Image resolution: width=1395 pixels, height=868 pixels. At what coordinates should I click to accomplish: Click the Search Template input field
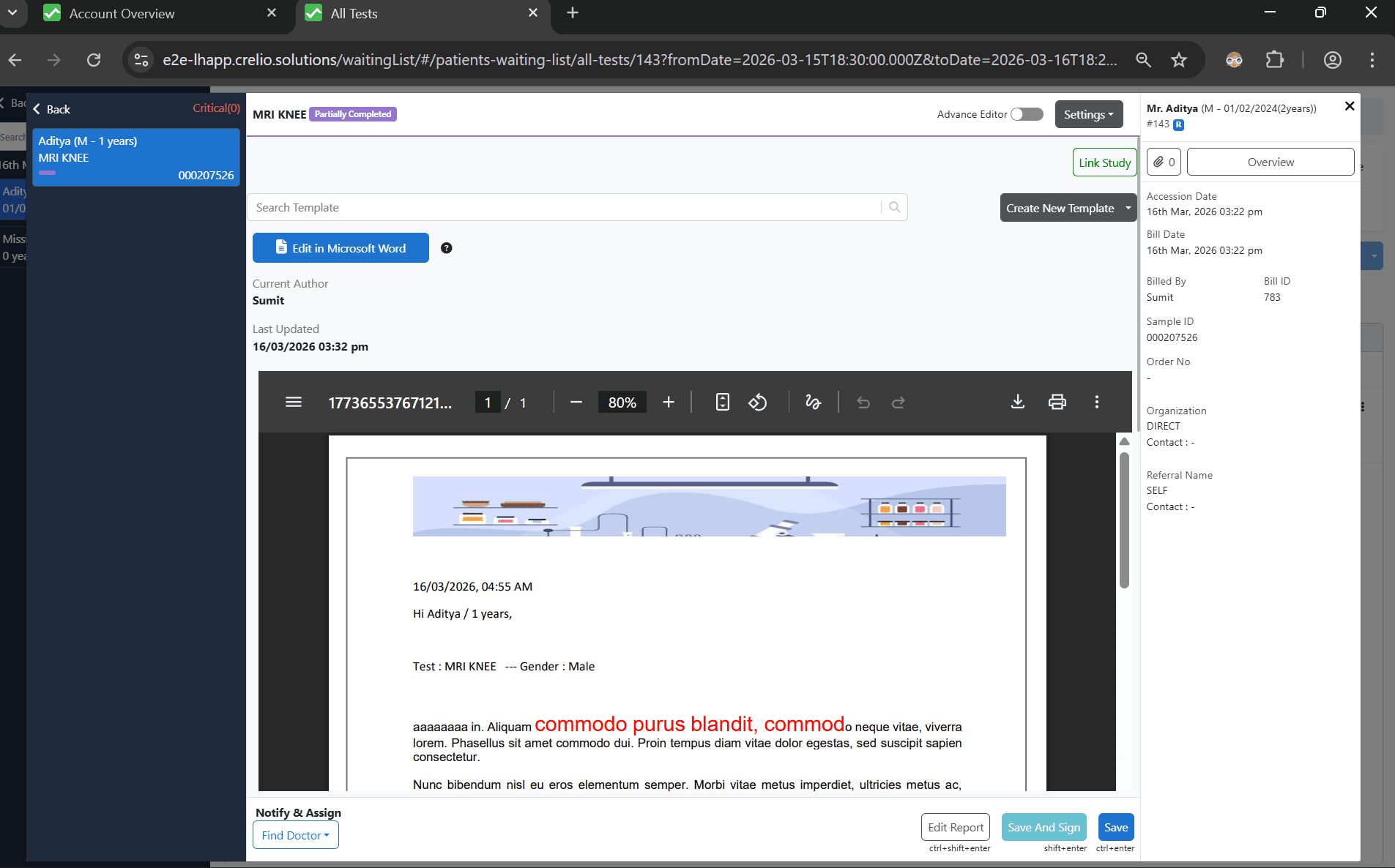click(564, 207)
